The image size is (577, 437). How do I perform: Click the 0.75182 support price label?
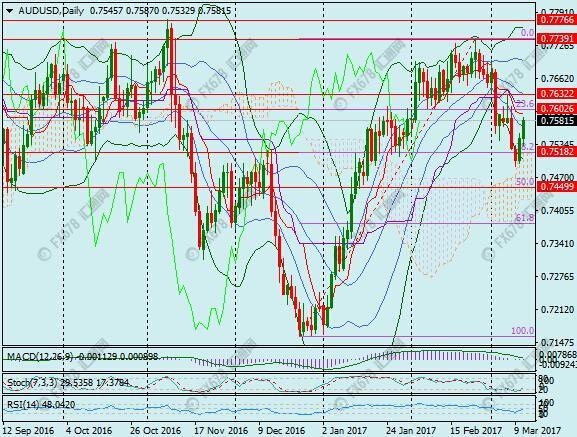(x=557, y=151)
